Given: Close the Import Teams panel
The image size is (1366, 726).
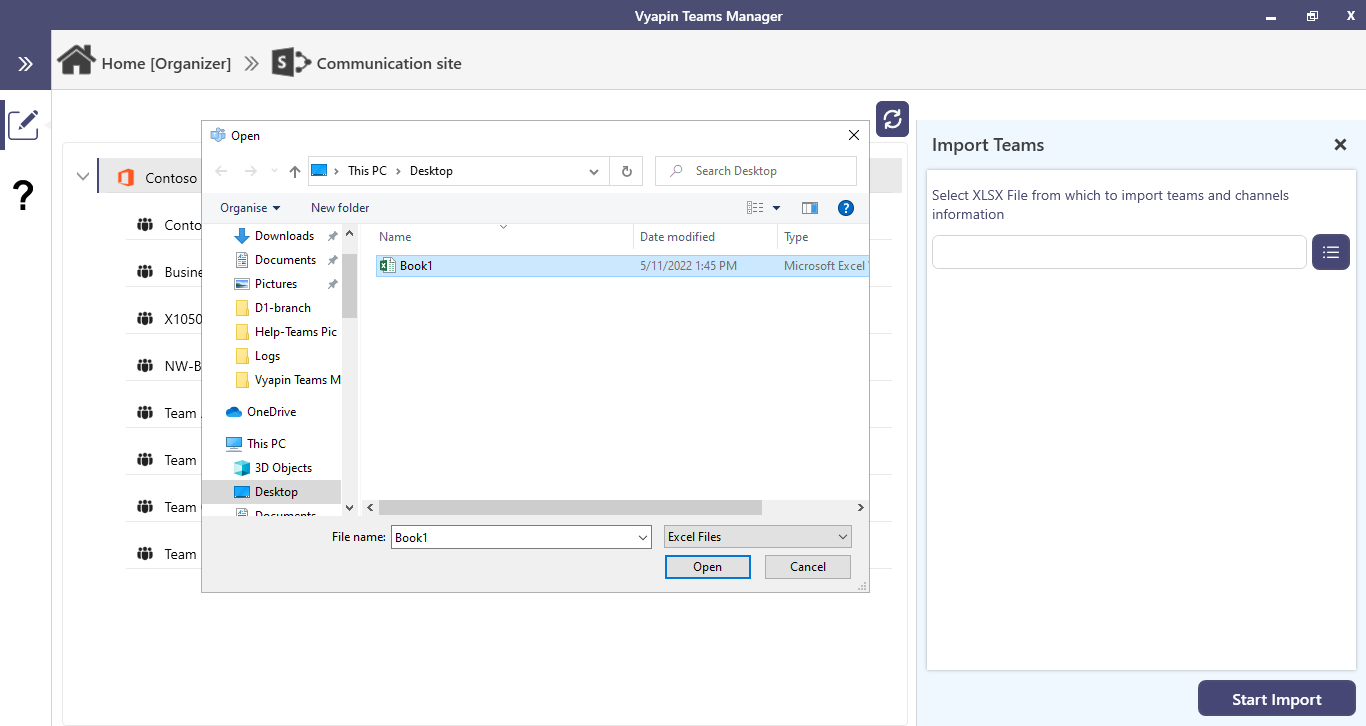Looking at the screenshot, I should [1341, 145].
